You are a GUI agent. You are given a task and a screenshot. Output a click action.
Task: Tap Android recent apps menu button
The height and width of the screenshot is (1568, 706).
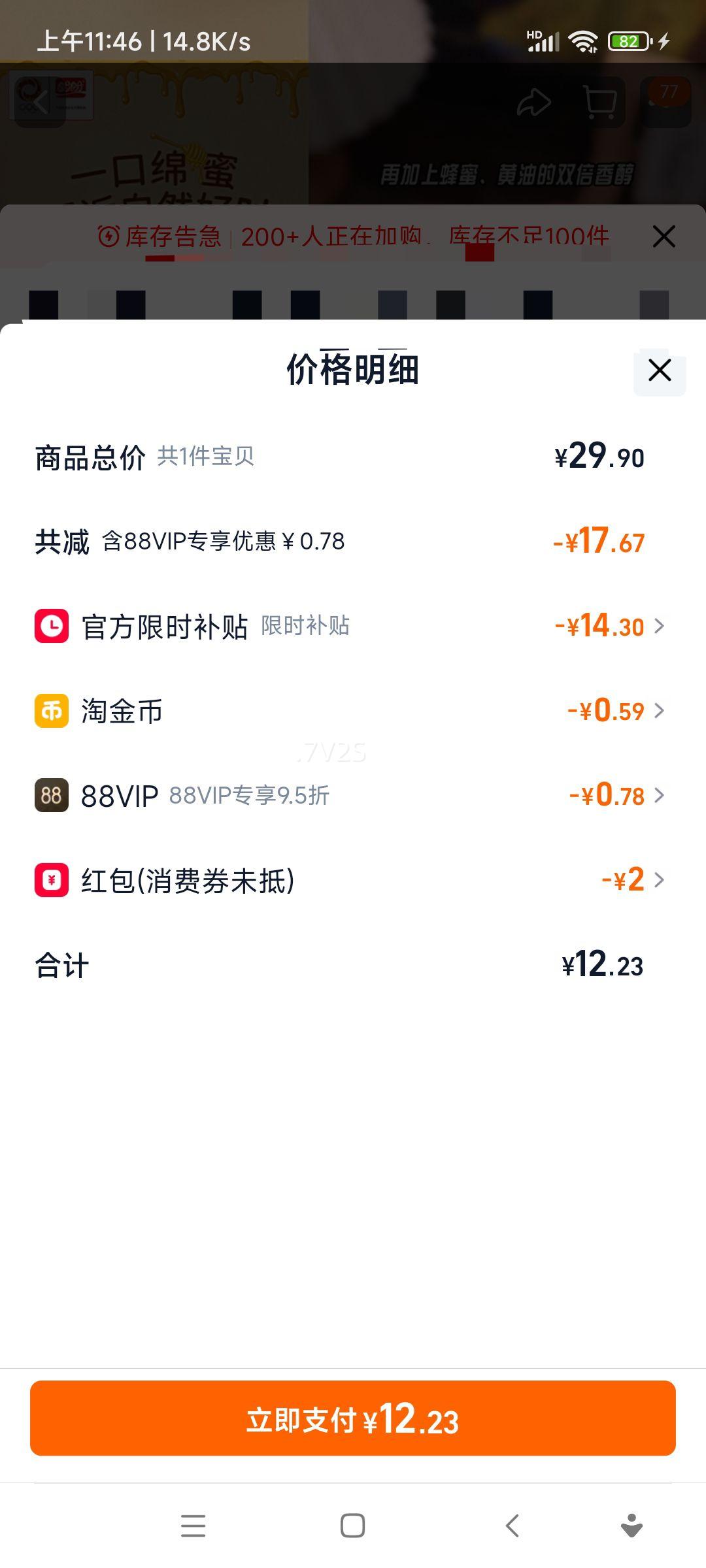193,1526
